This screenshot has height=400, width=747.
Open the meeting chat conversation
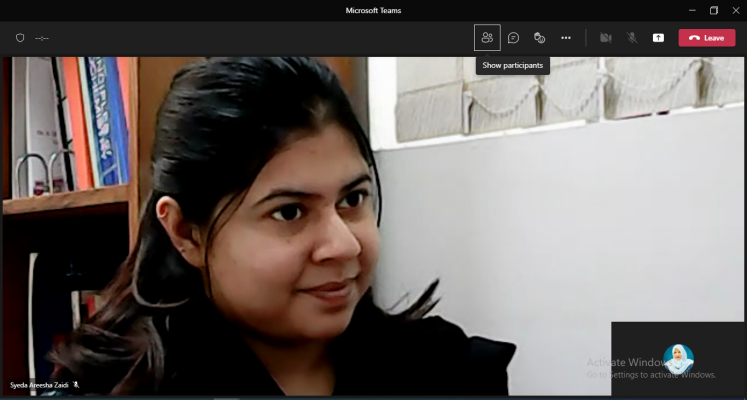513,38
